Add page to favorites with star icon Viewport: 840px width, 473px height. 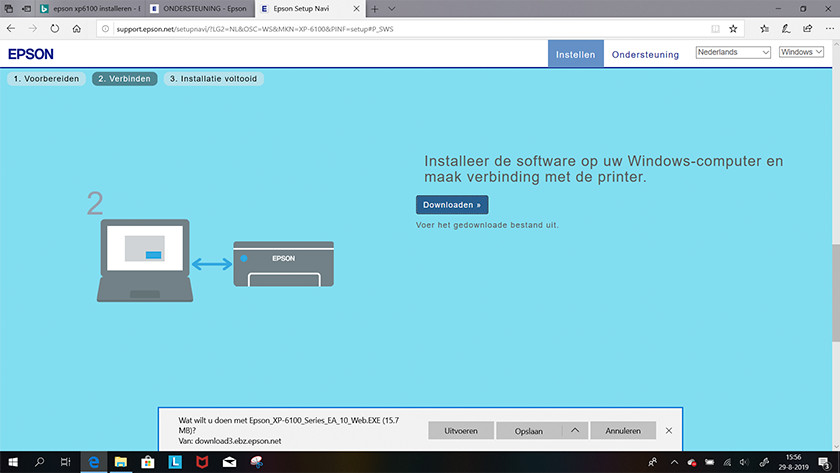point(733,29)
